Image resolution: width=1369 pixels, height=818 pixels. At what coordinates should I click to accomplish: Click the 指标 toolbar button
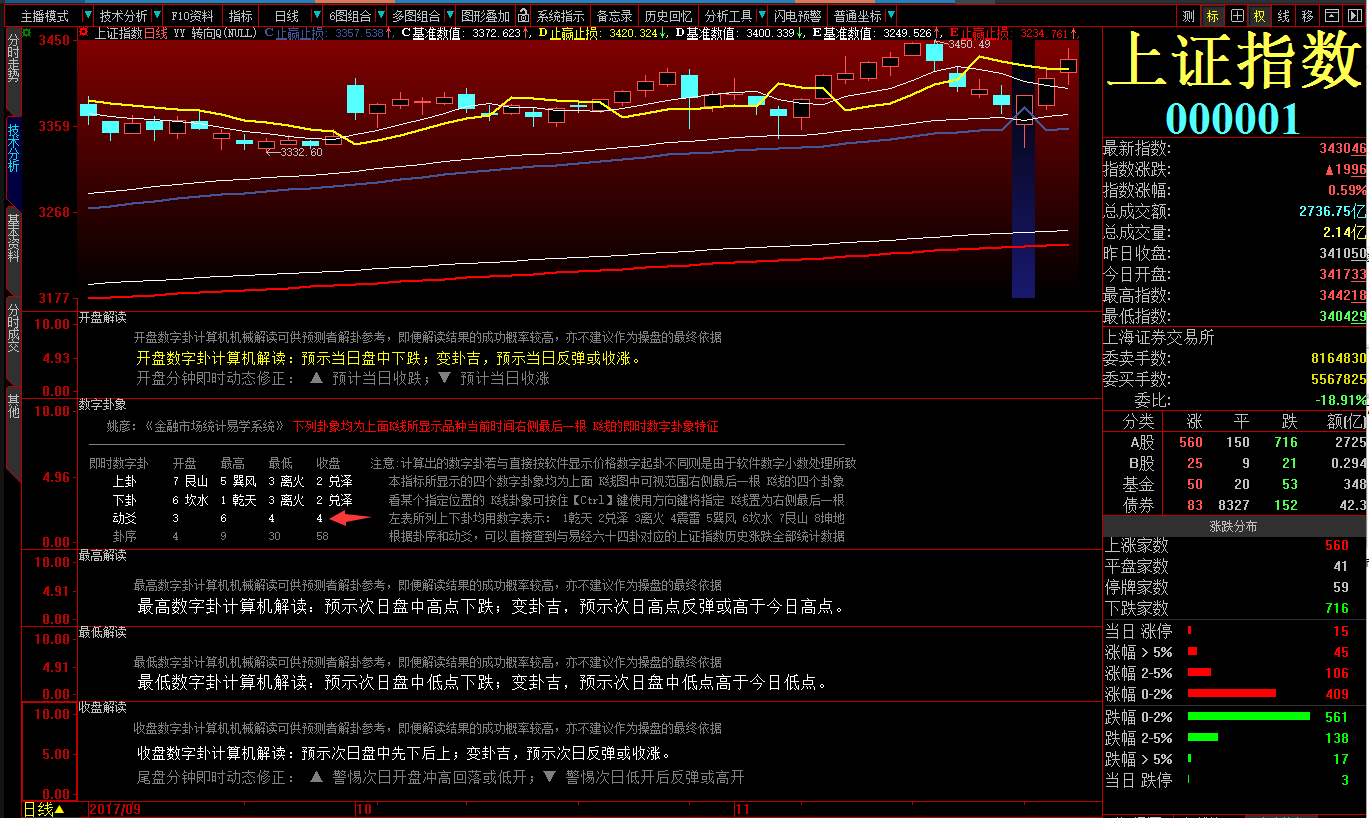[241, 16]
